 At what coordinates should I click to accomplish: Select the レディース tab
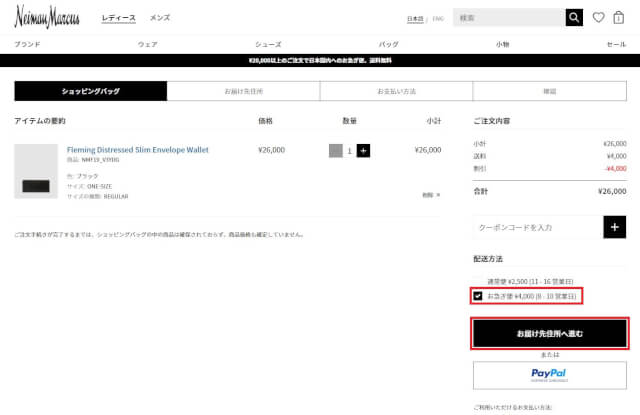(118, 18)
